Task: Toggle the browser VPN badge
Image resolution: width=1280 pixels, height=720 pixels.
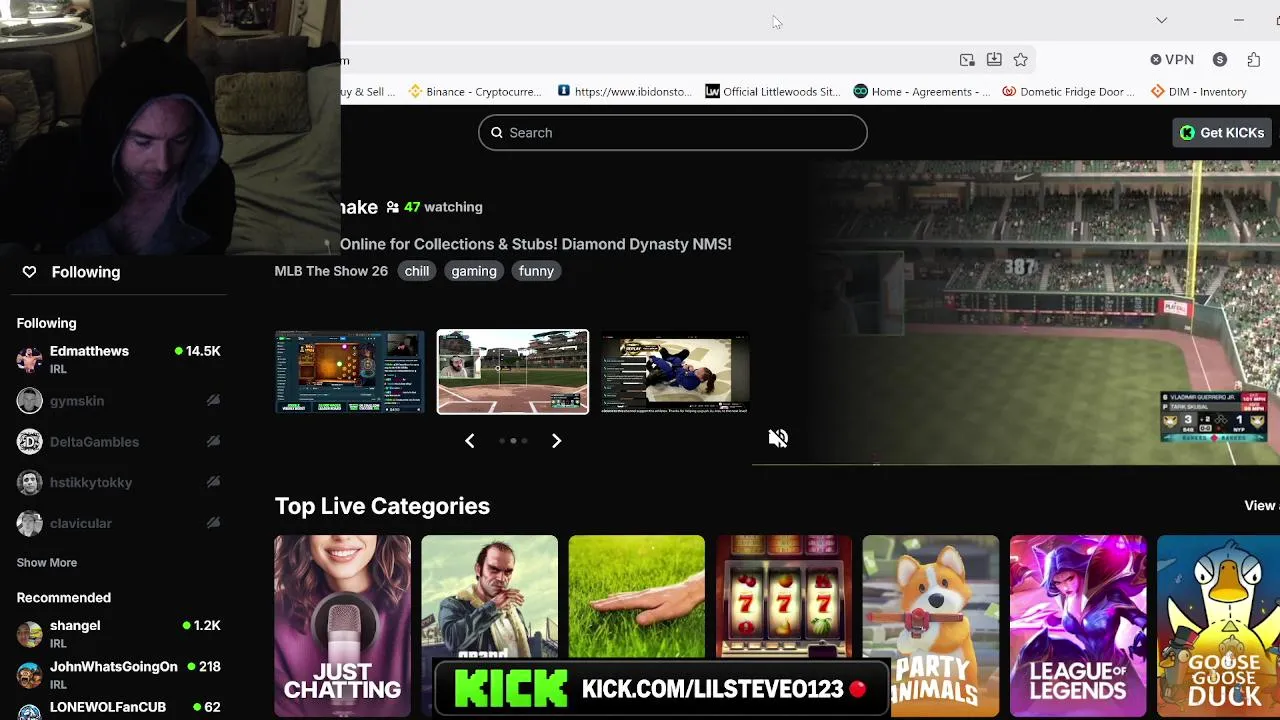Action: [1172, 60]
